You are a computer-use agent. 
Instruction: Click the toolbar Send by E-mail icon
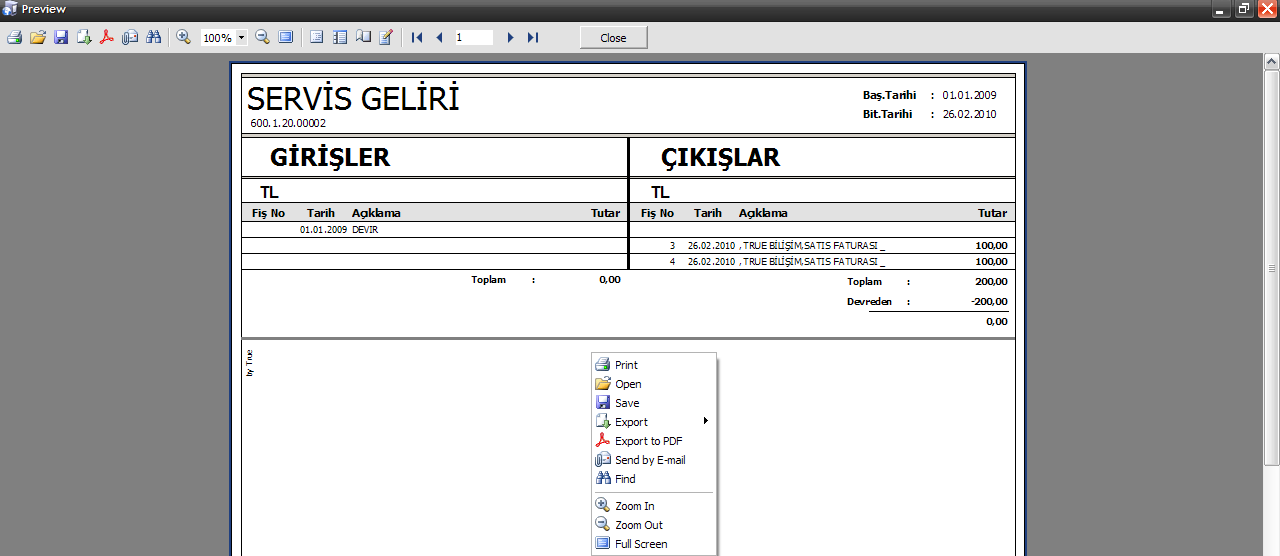click(130, 37)
